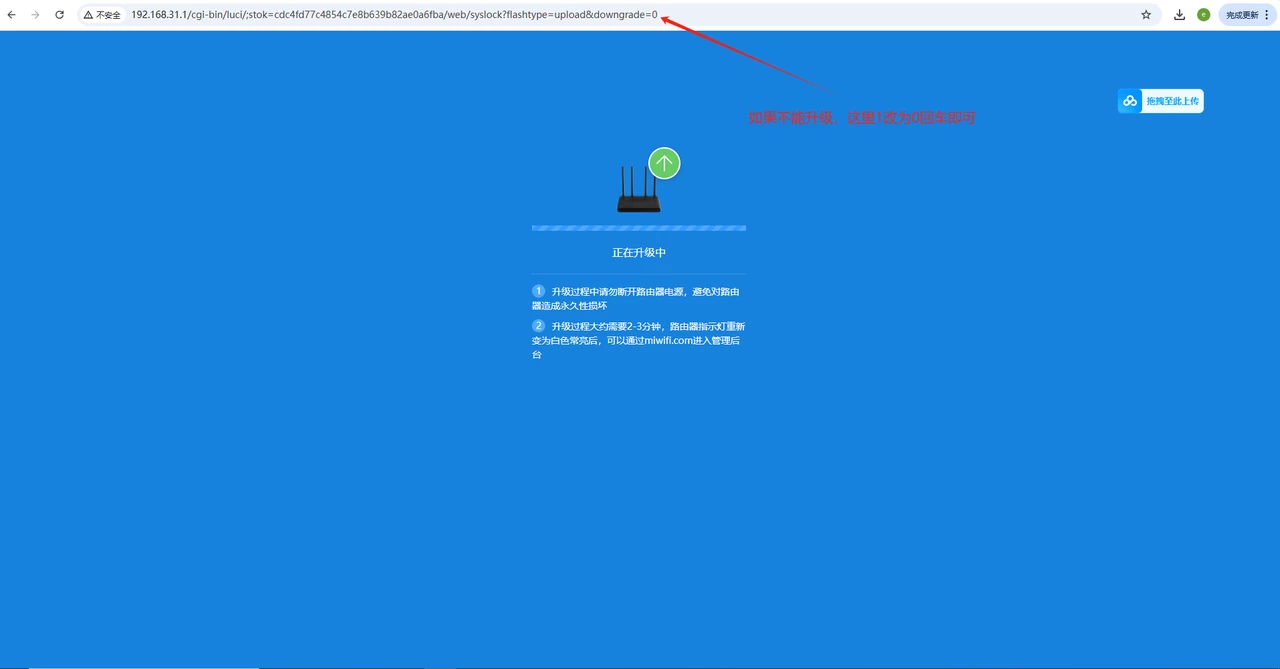
Task: Click the miwifi.com instruction text
Action: (640, 340)
